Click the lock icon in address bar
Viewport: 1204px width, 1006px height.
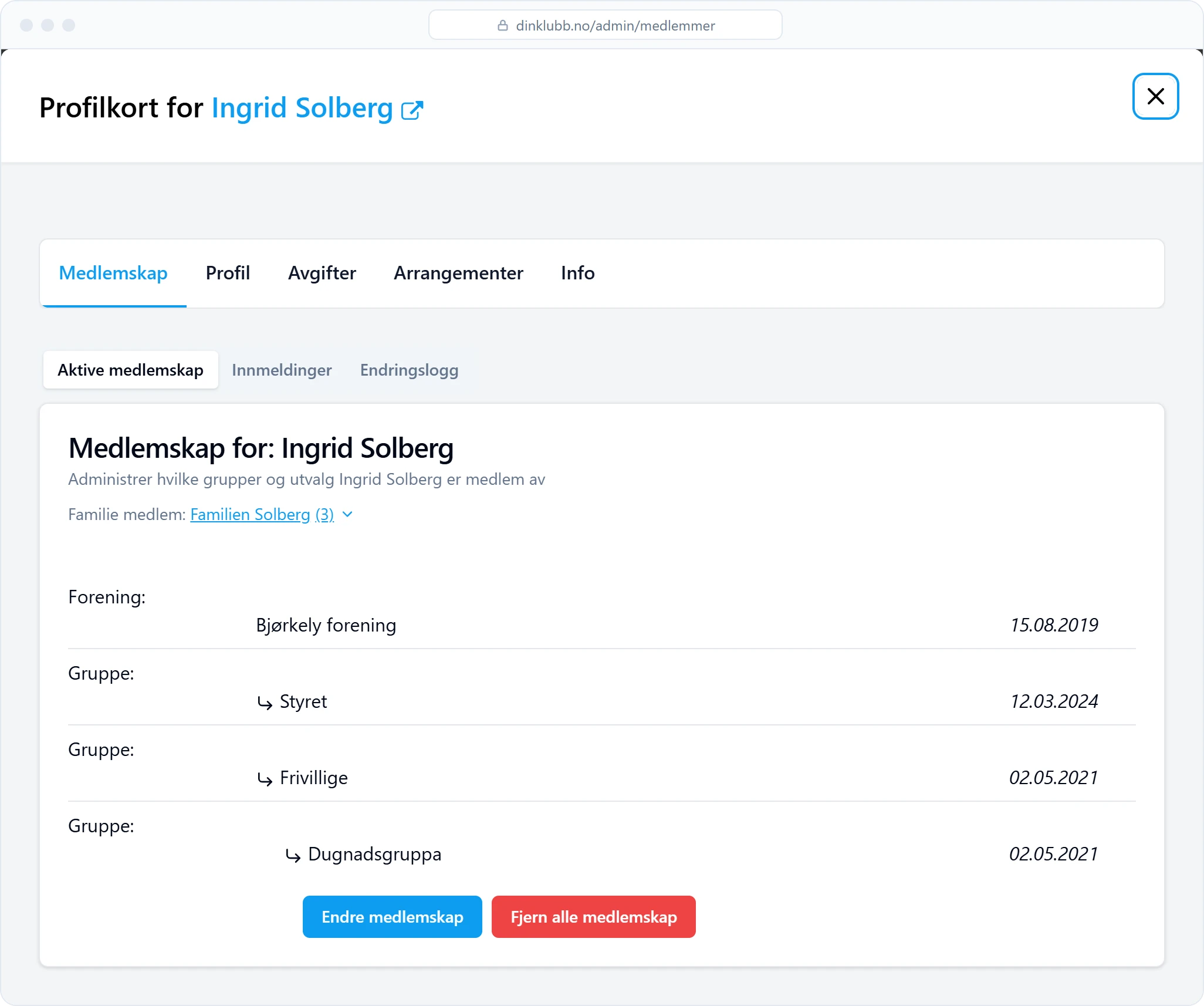[502, 25]
